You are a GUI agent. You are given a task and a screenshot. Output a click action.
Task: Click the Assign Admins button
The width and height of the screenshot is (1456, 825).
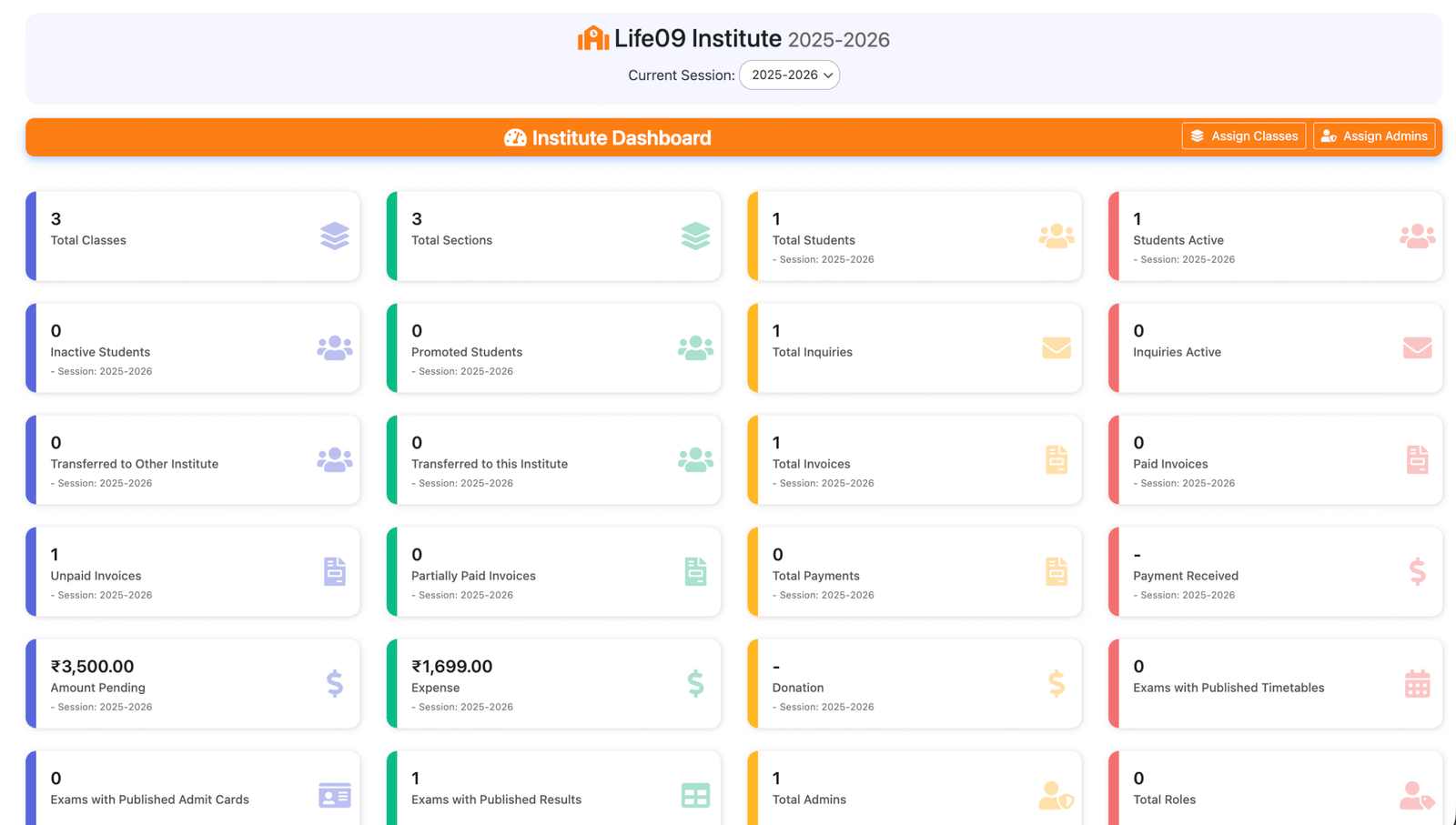1374,136
